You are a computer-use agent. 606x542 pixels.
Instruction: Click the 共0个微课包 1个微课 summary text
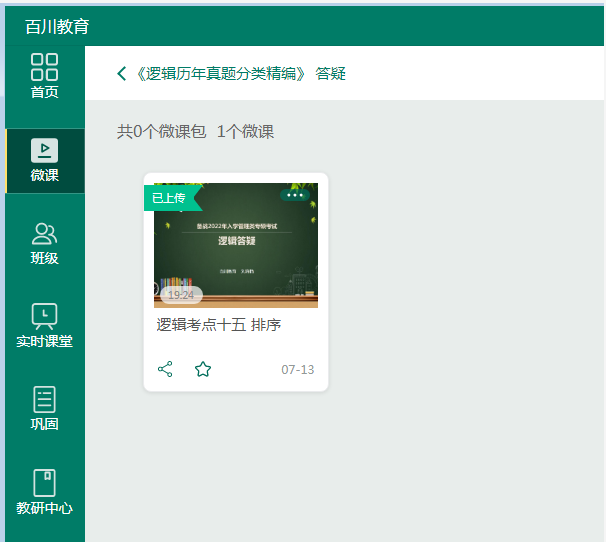(196, 131)
